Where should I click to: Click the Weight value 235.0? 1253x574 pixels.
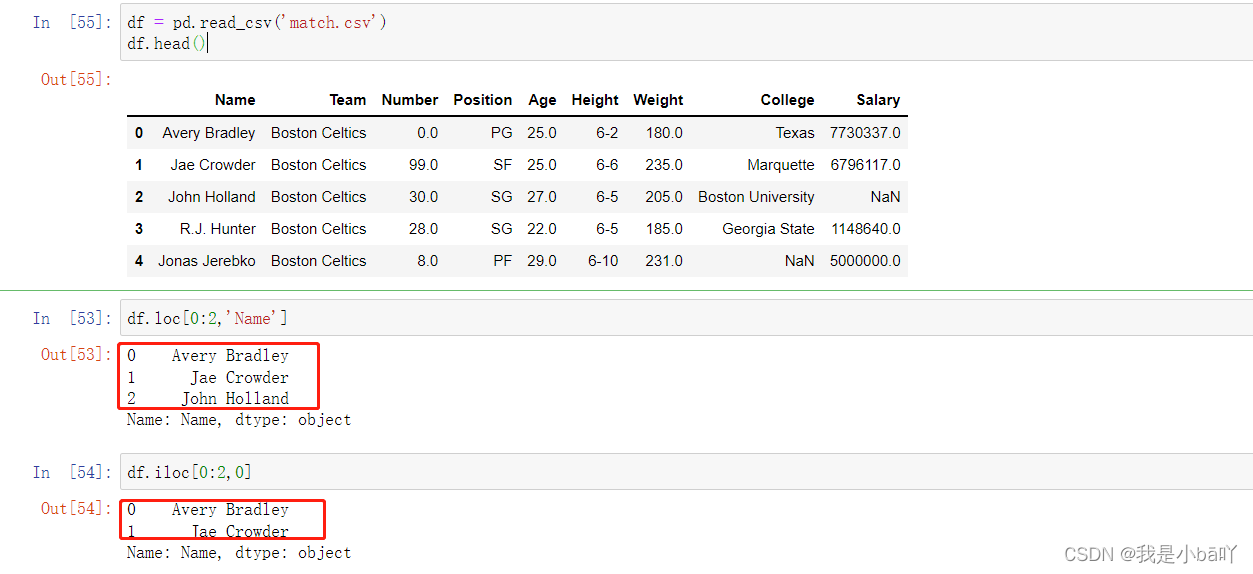(x=664, y=165)
